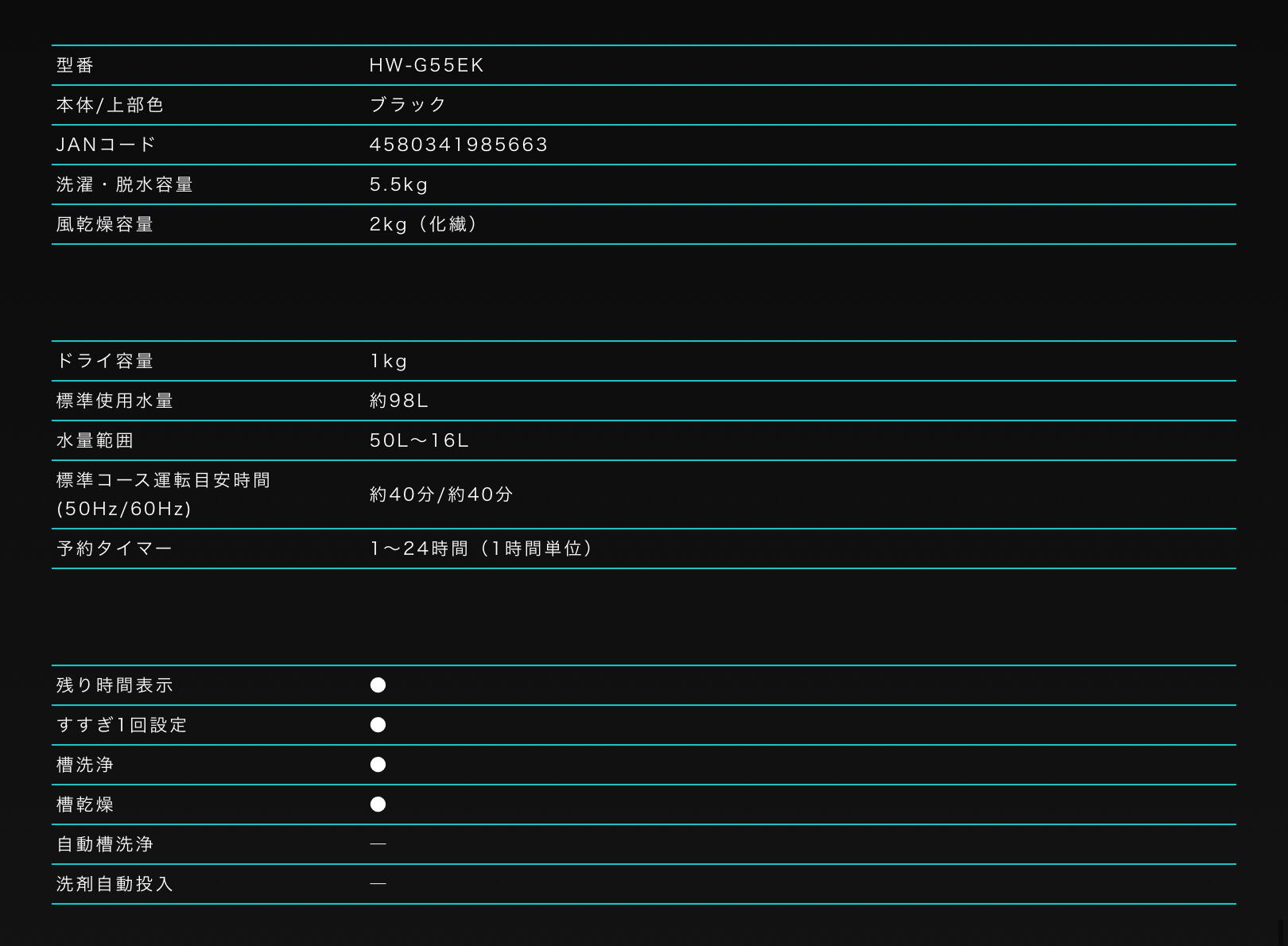This screenshot has height=946, width=1288.
Task: Click the 風乾燥容量 label
Action: click(104, 224)
